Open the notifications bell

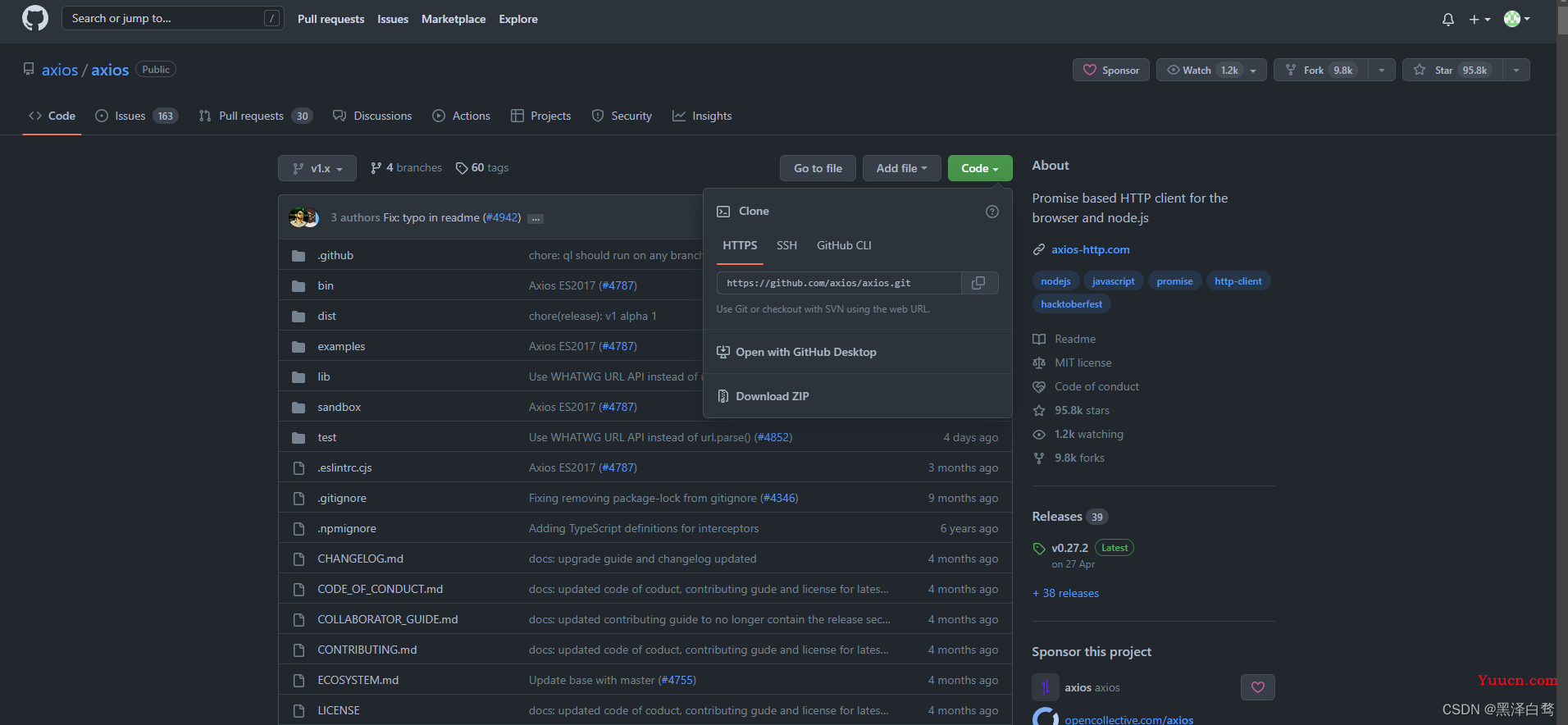pos(1448,19)
